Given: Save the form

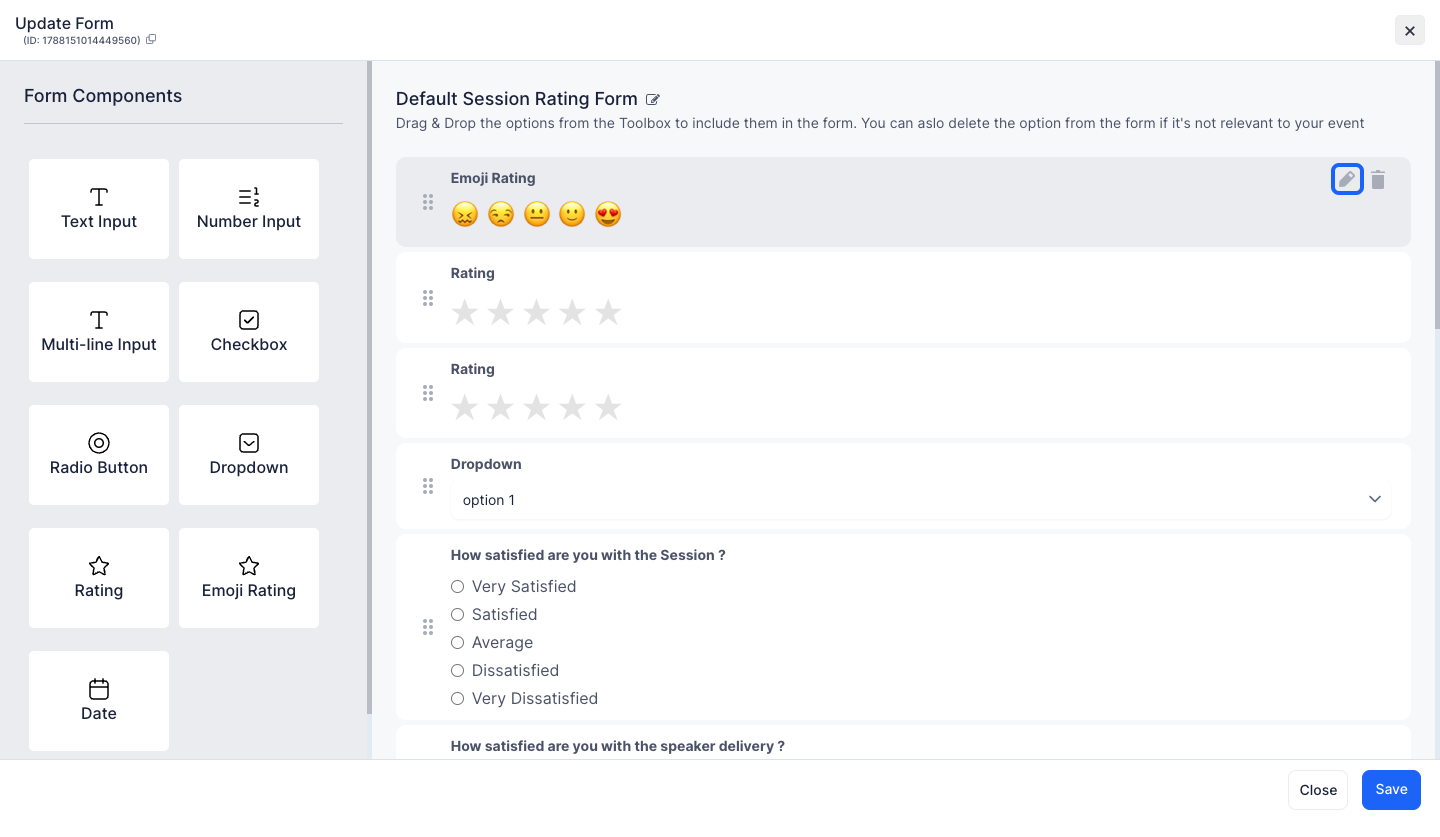Looking at the screenshot, I should click(x=1391, y=790).
